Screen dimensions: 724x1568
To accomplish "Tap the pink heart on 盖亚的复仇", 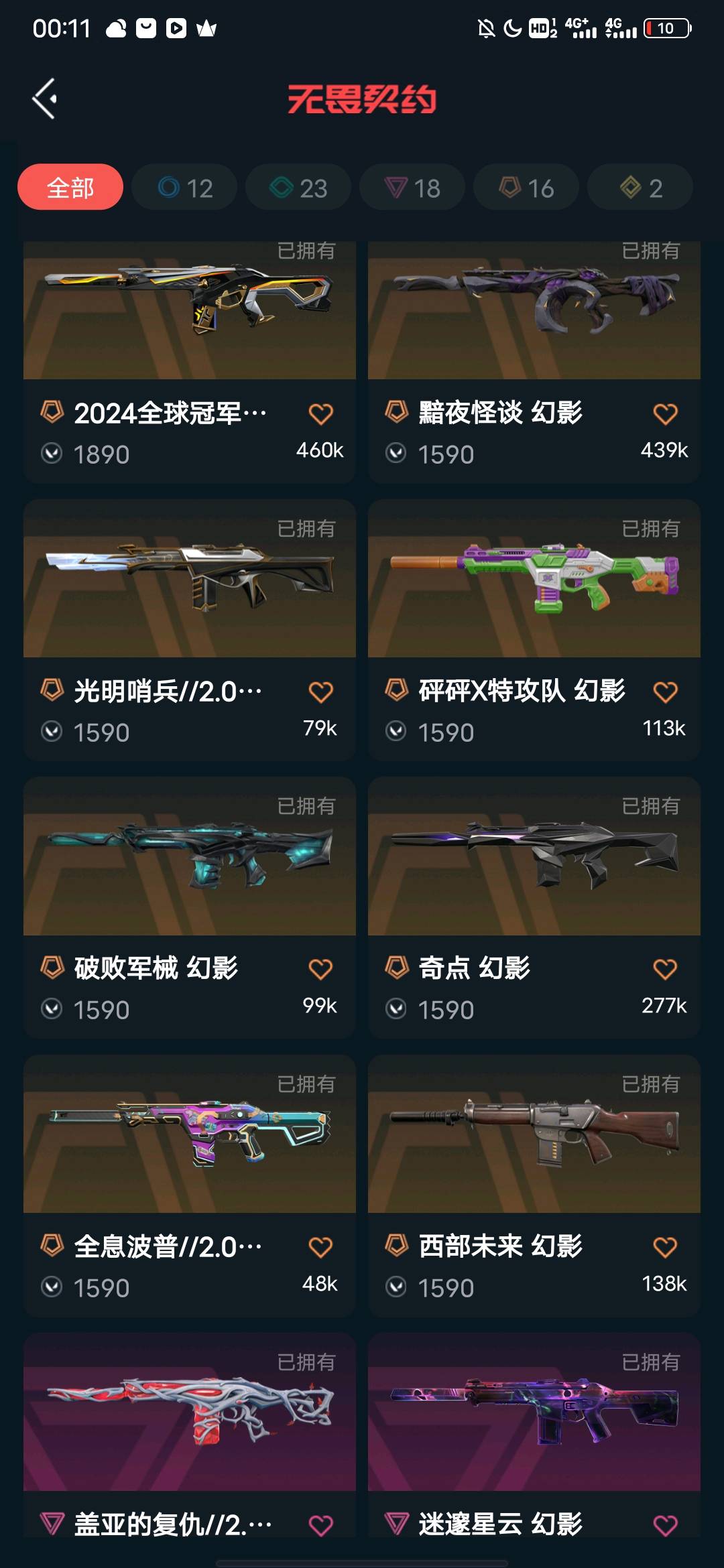I will click(x=320, y=1525).
